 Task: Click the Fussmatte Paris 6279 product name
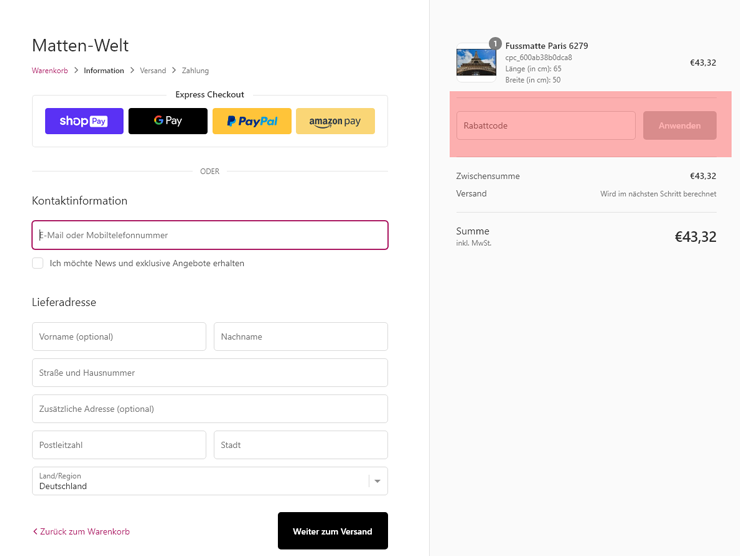[547, 46]
